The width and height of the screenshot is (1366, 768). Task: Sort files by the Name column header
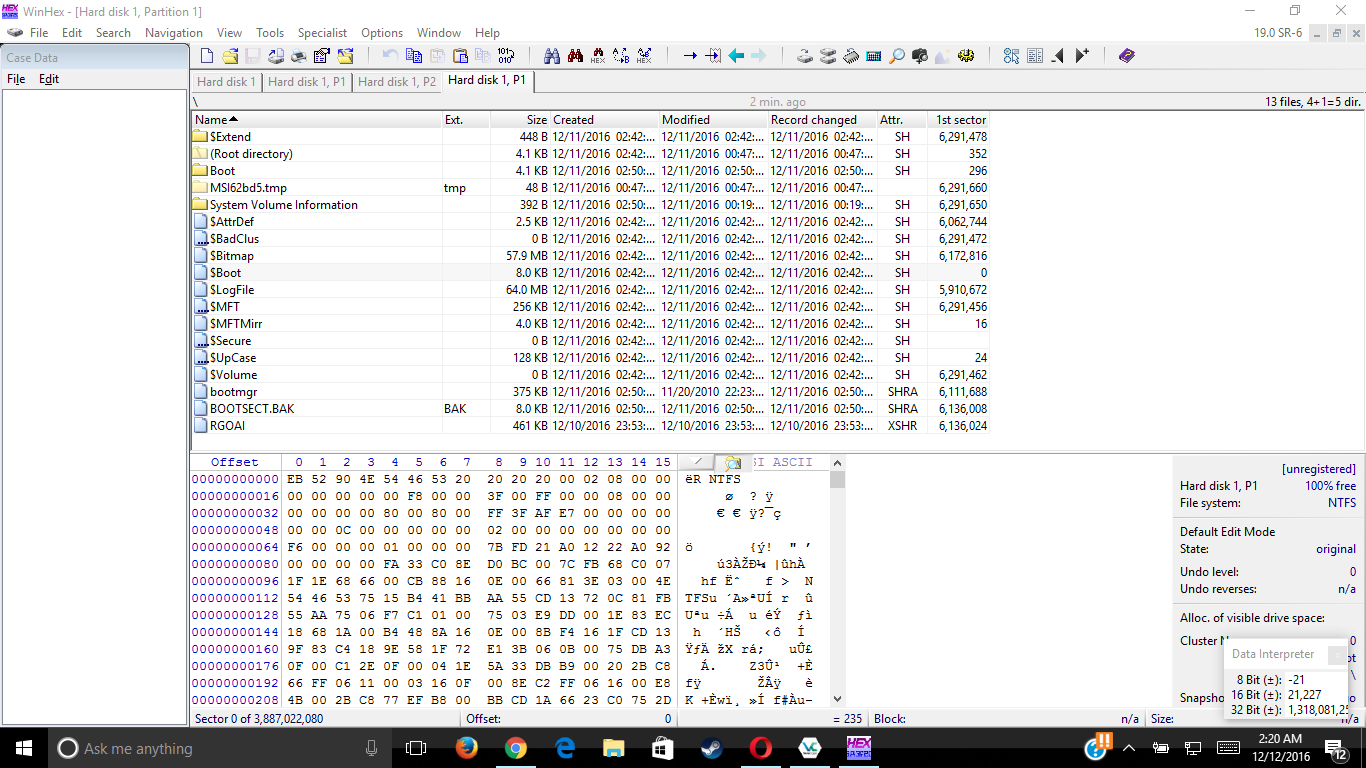(x=317, y=120)
